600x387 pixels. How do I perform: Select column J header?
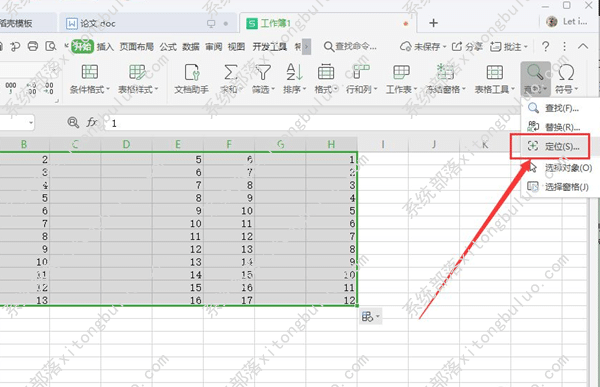pyautogui.click(x=434, y=144)
